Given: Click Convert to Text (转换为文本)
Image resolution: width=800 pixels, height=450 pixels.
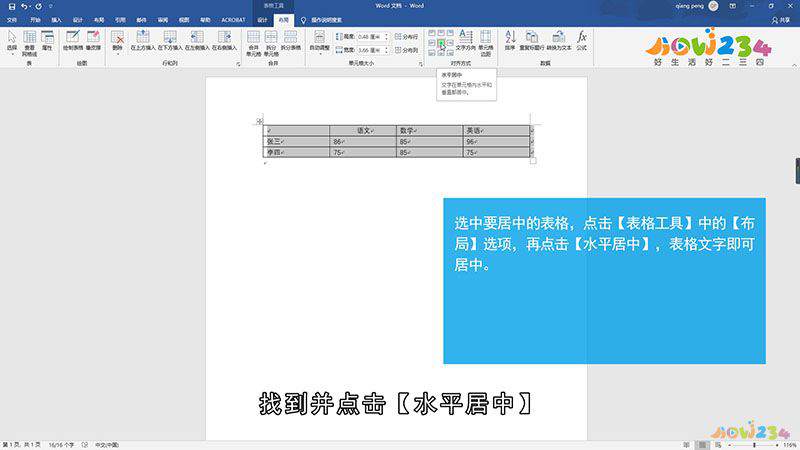Looking at the screenshot, I should click(x=559, y=41).
